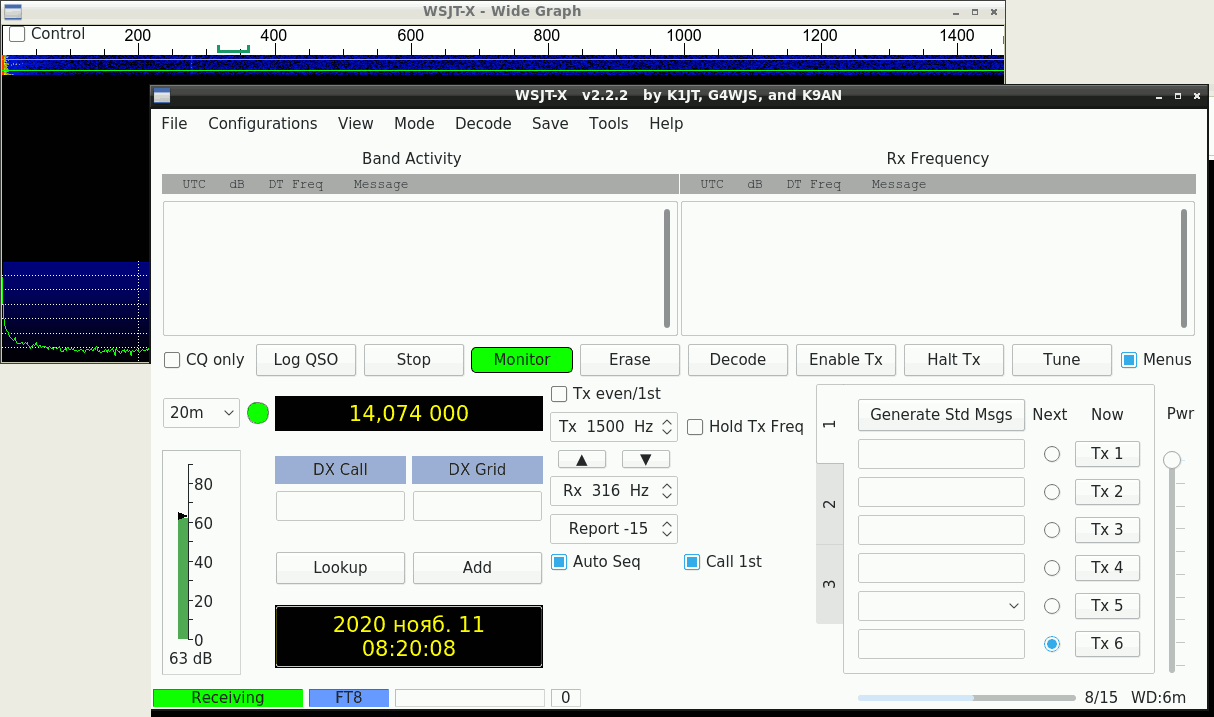1214x717 pixels.
Task: Select the Next radio button for Tx 5
Action: click(x=1052, y=606)
